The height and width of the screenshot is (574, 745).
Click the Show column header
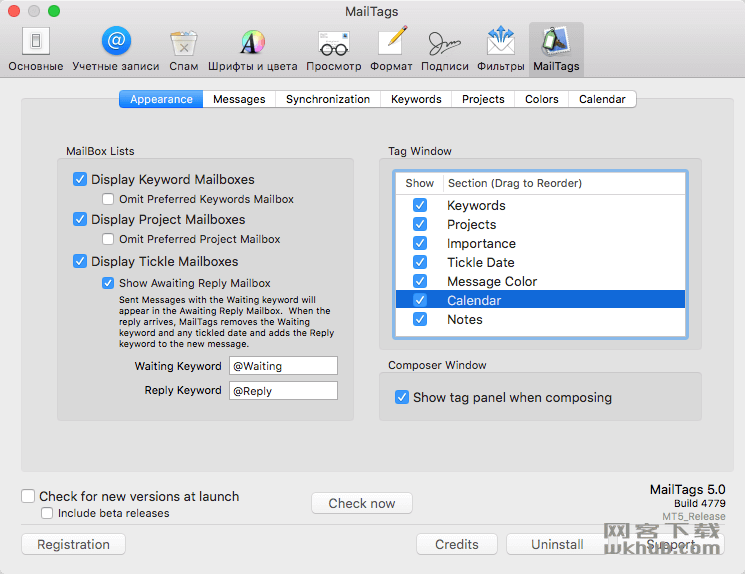[420, 183]
